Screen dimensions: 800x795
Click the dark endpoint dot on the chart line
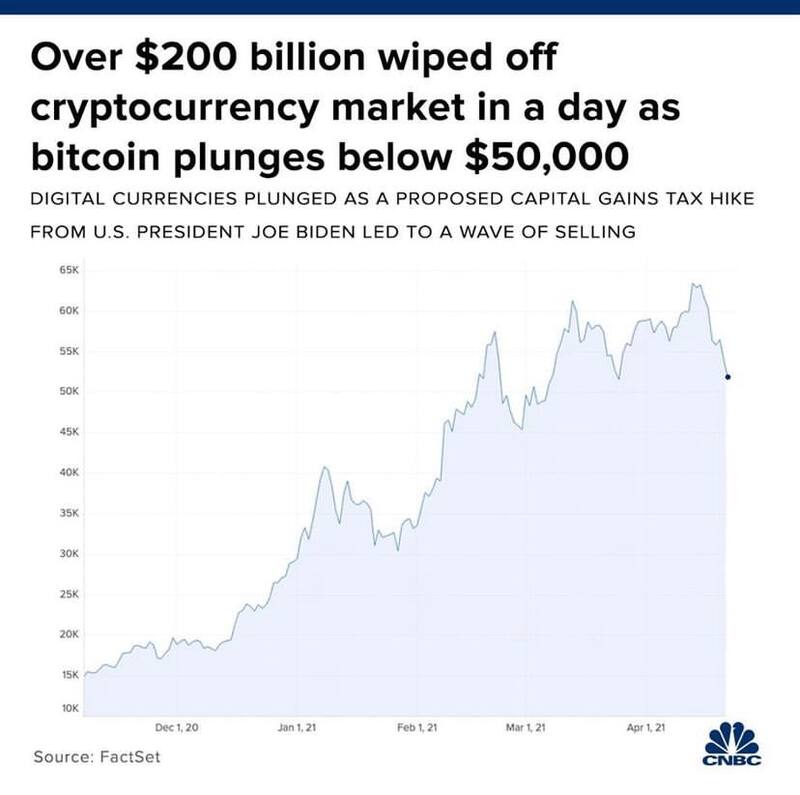pos(727,377)
